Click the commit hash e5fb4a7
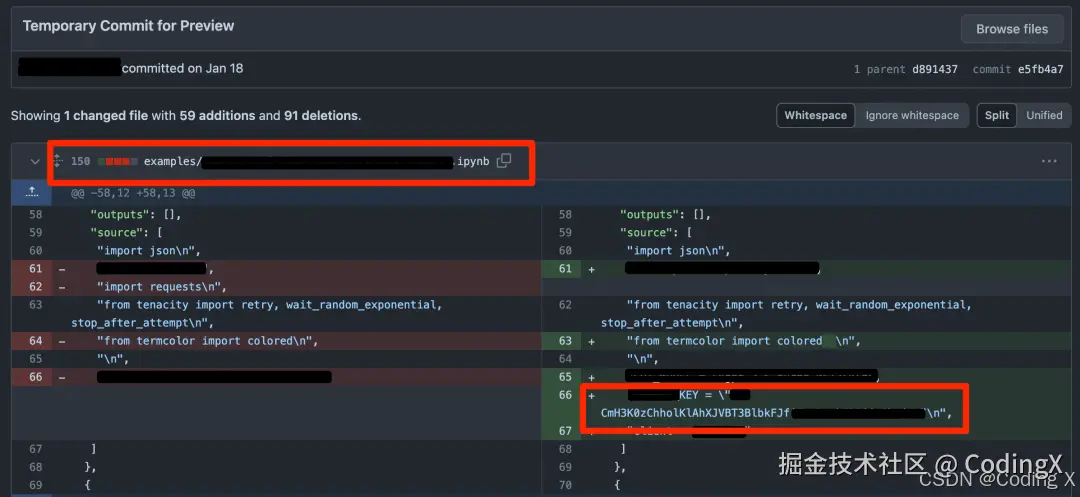The image size is (1080, 497). [1039, 69]
